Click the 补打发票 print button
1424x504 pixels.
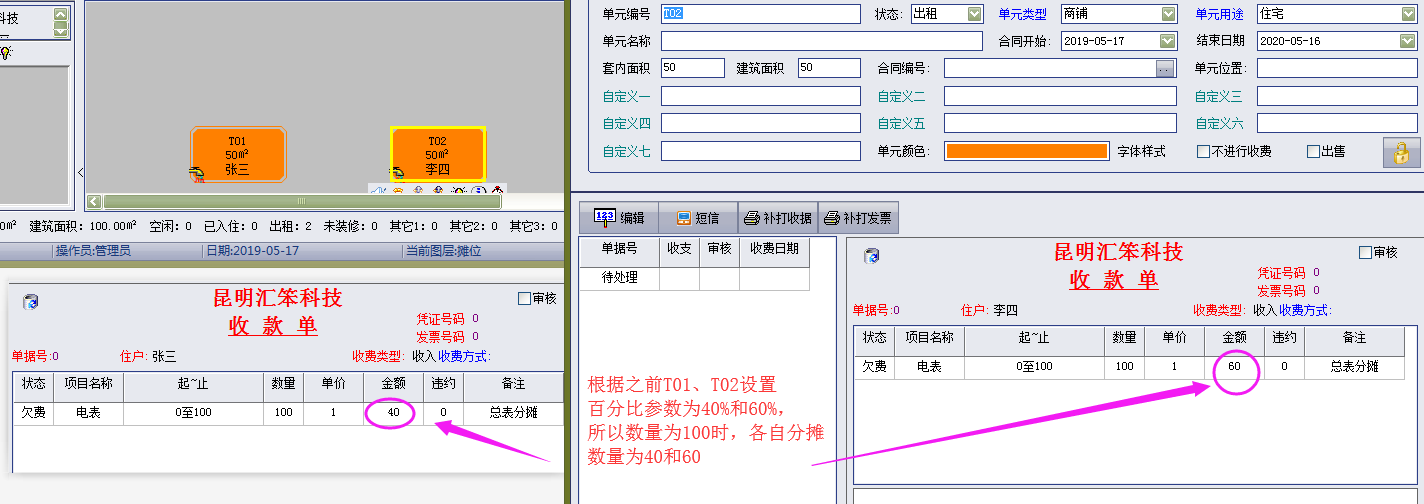[858, 217]
